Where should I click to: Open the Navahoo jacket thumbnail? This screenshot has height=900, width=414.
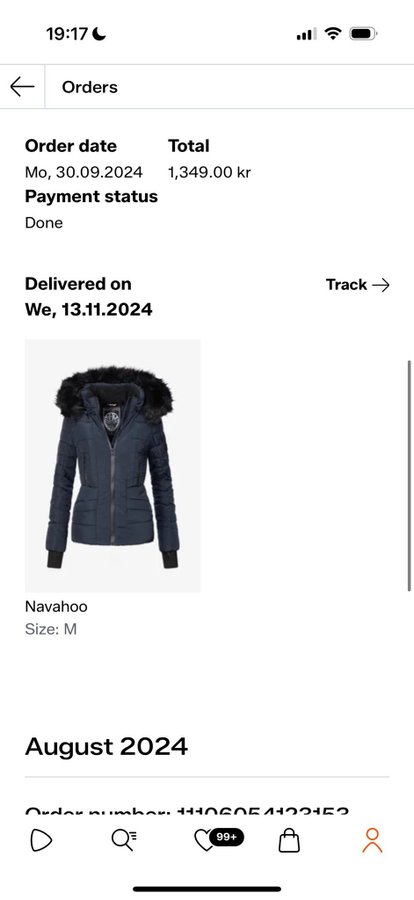point(113,465)
